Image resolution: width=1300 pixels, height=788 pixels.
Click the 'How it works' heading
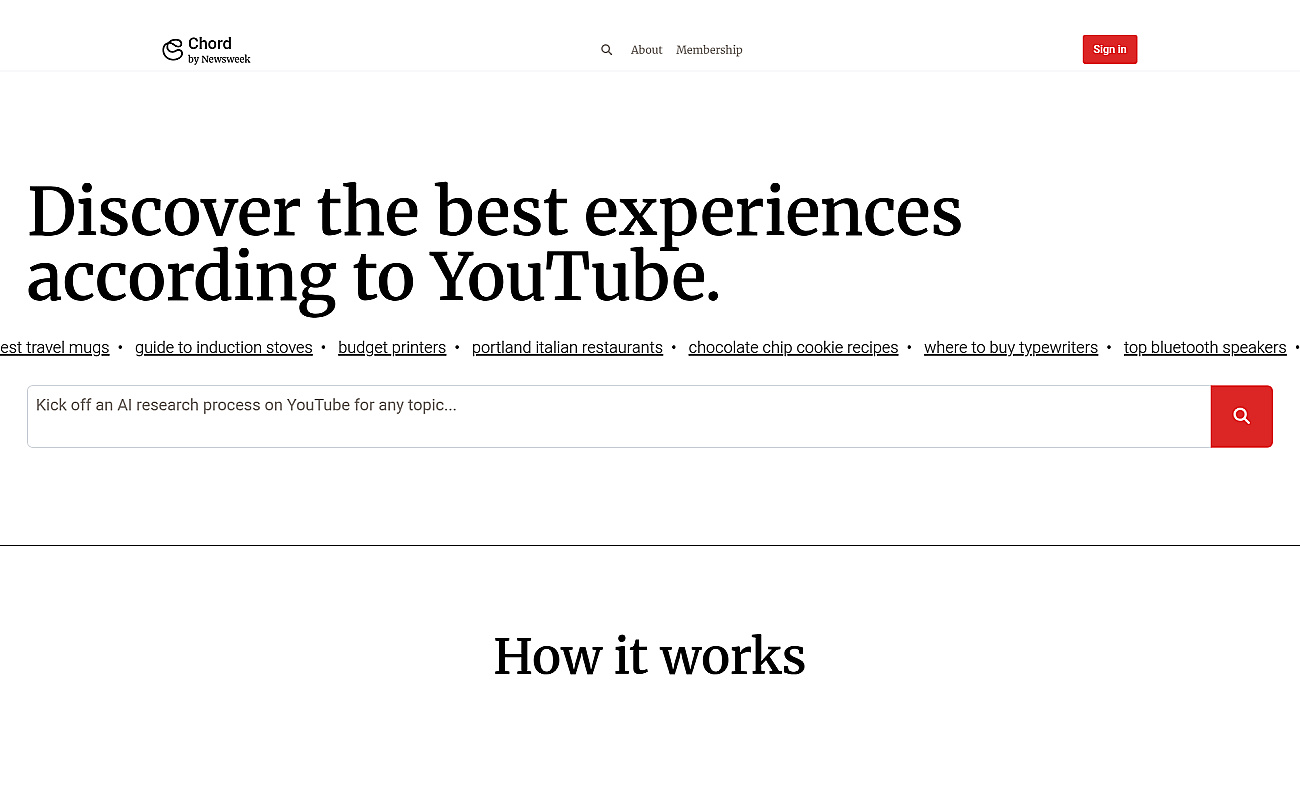(649, 656)
